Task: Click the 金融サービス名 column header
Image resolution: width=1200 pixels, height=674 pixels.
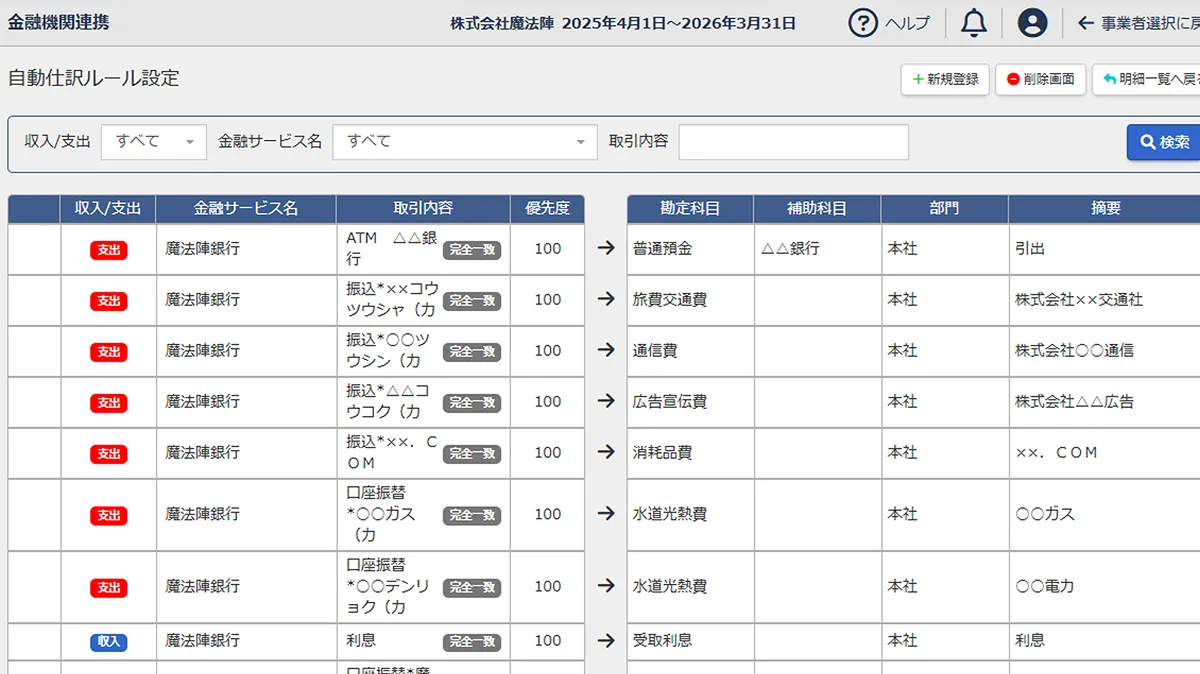Action: click(x=246, y=209)
